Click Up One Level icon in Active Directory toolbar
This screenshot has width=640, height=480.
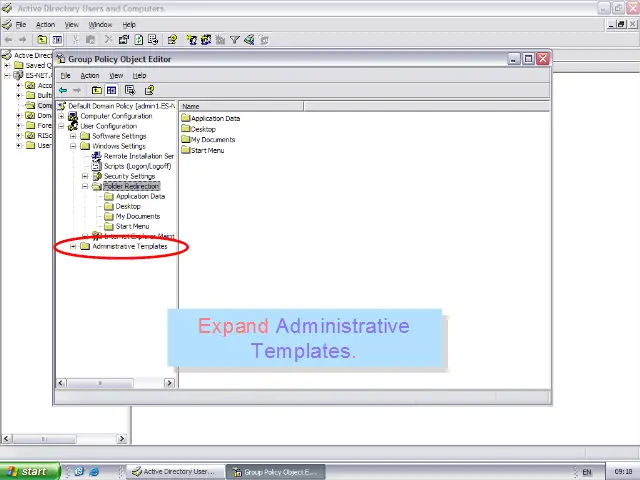pyautogui.click(x=42, y=40)
